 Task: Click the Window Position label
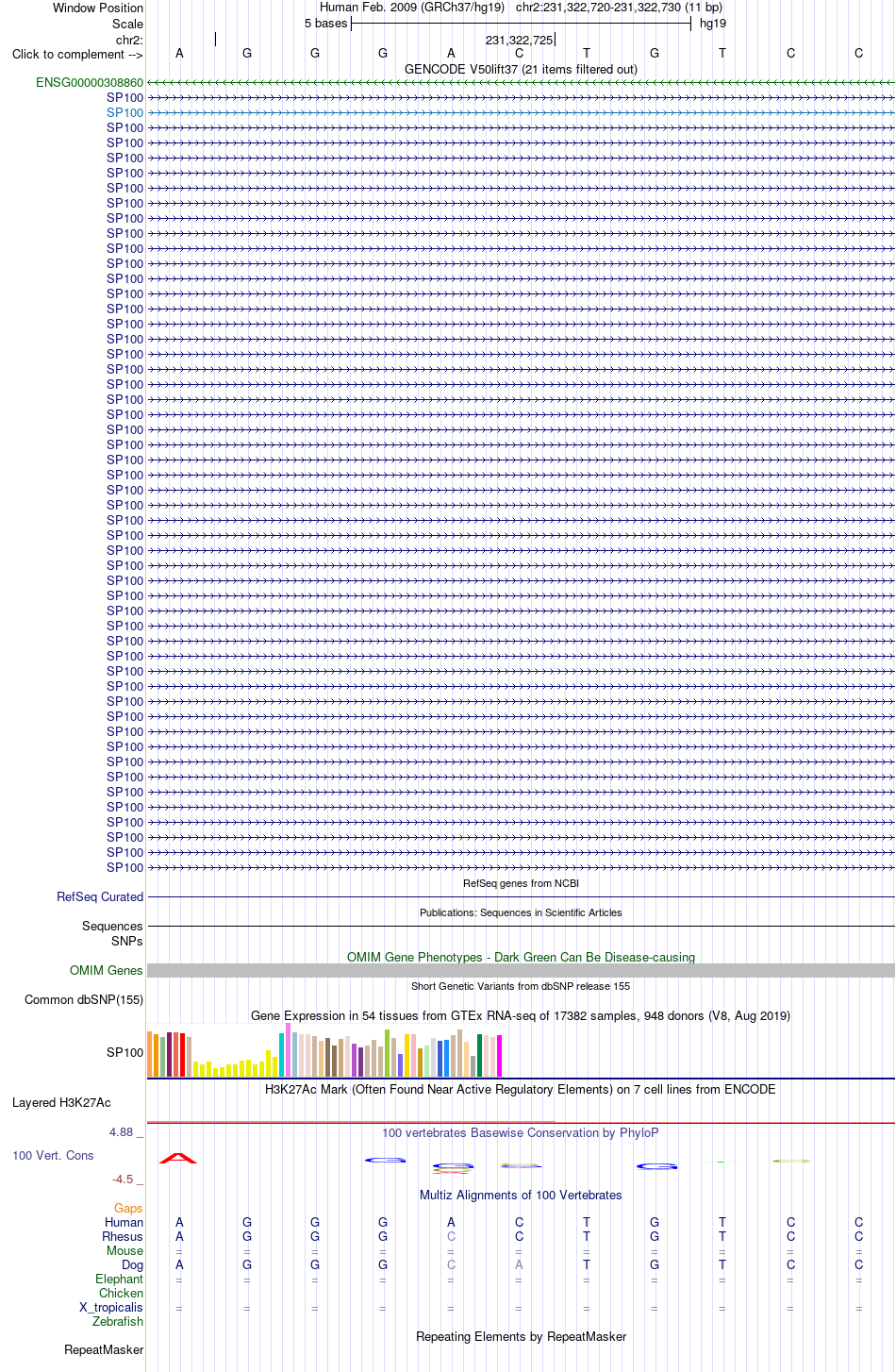point(98,8)
